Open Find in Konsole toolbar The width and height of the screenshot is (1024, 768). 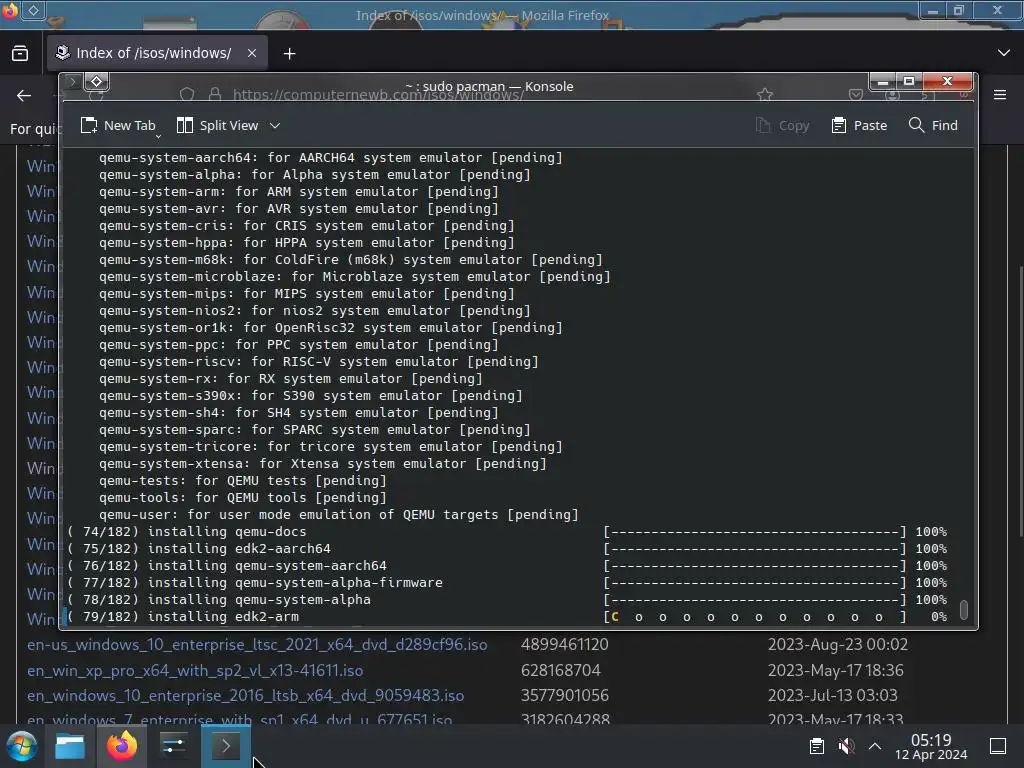tap(933, 125)
